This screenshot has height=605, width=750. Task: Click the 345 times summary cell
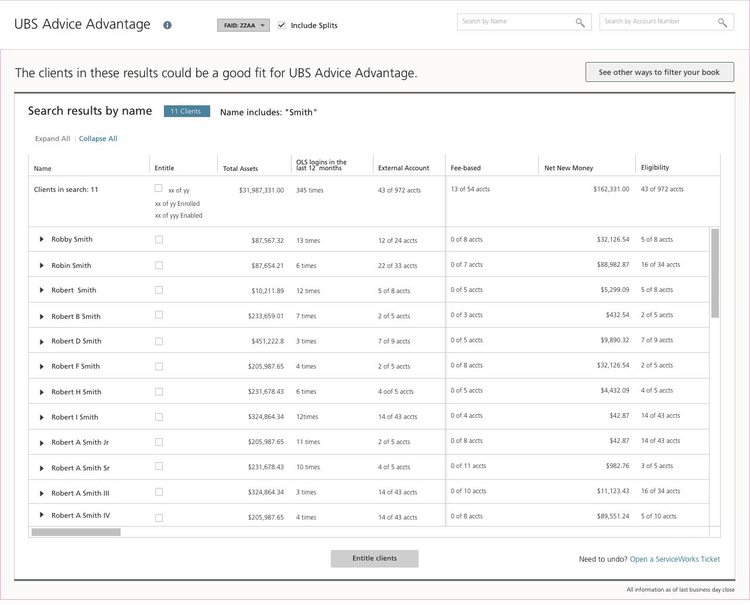tap(309, 190)
